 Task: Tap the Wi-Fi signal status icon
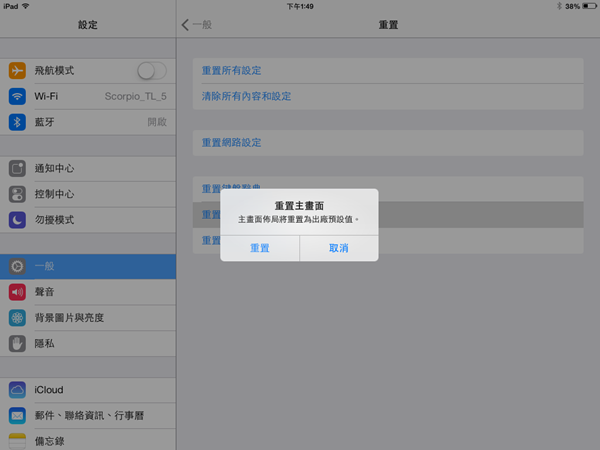pos(26,6)
